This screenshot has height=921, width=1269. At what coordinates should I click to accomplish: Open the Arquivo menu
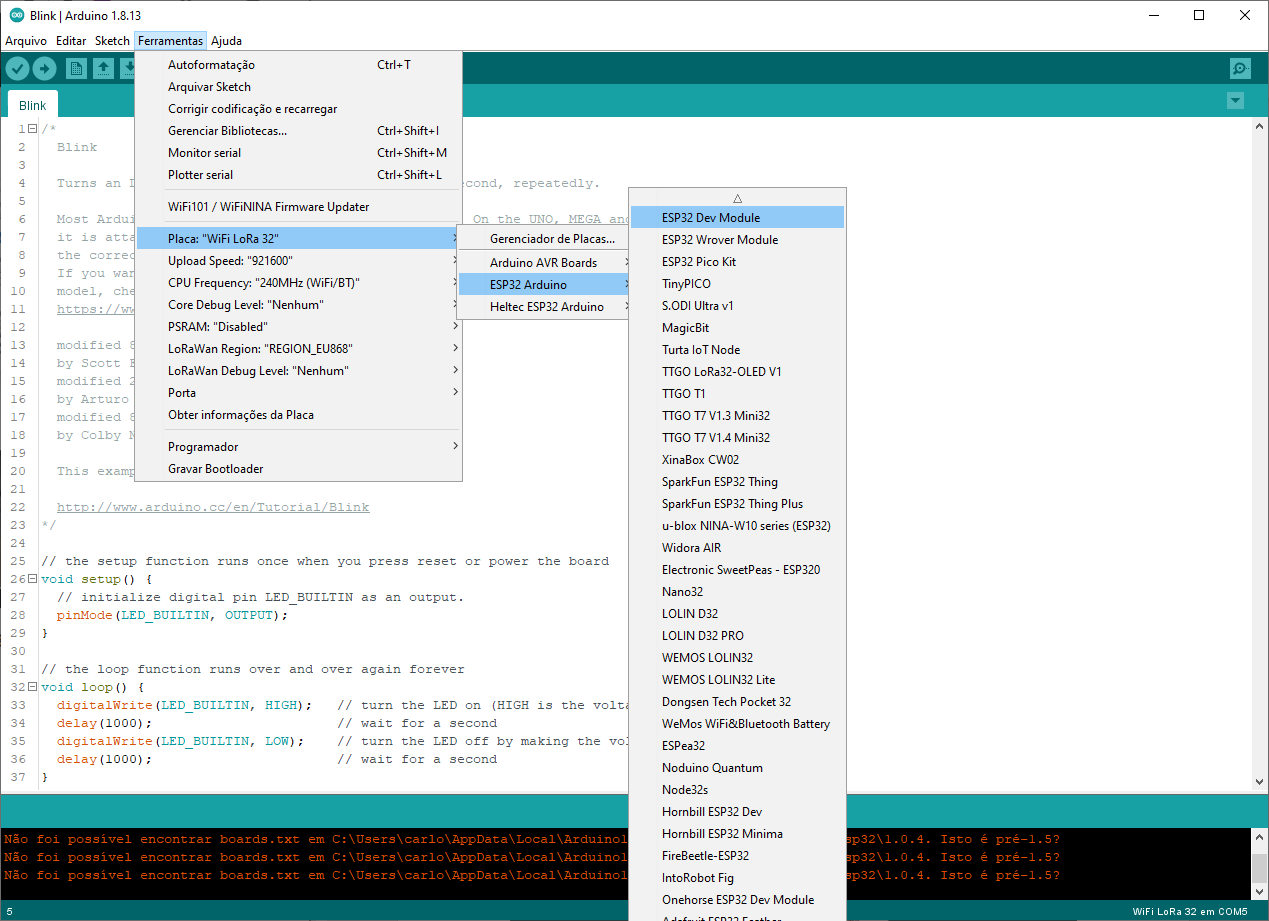coord(26,41)
